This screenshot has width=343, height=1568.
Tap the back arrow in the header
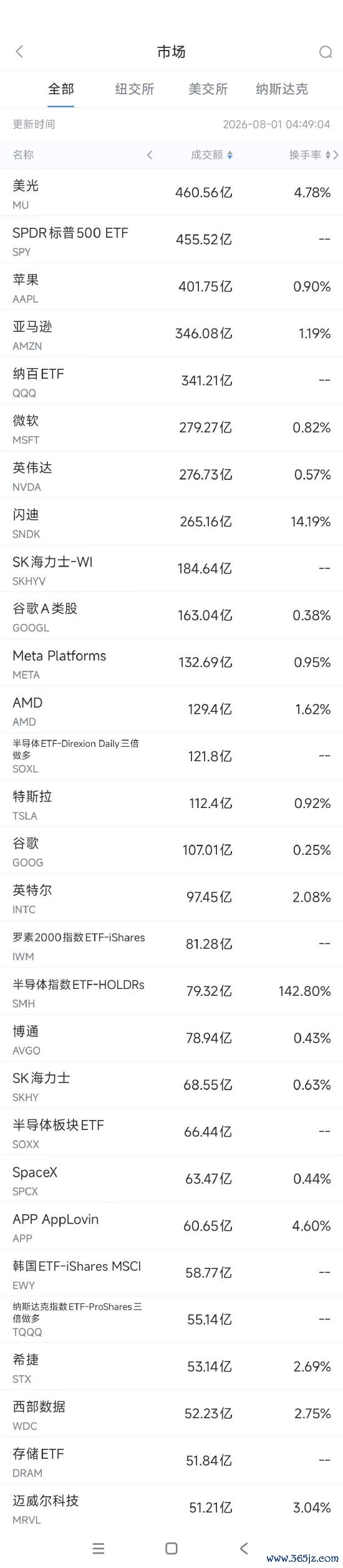(19, 52)
